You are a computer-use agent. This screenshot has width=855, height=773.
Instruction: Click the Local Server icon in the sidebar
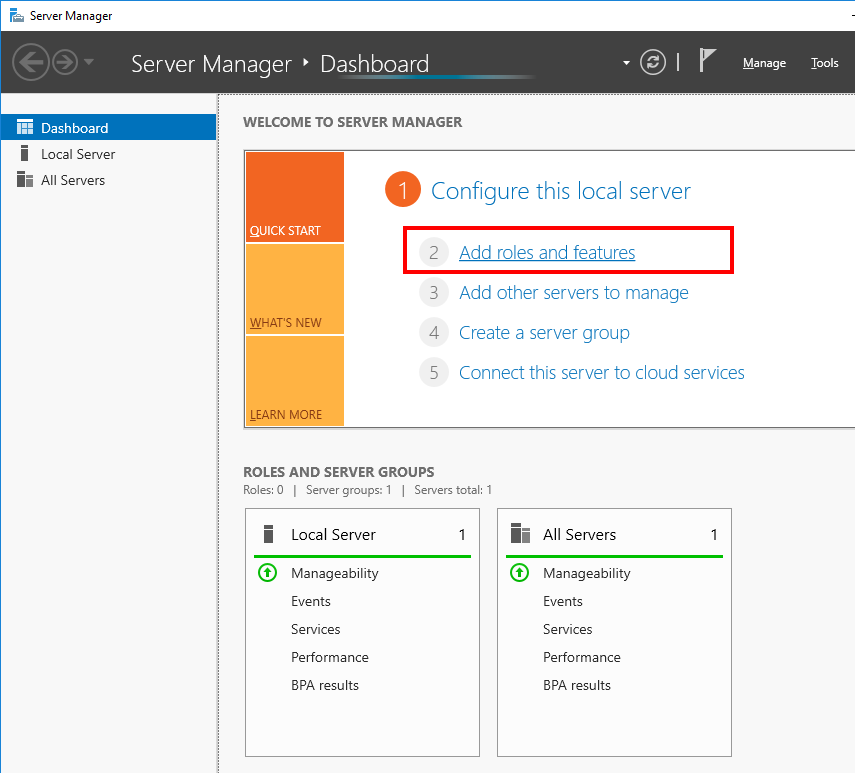pos(24,153)
